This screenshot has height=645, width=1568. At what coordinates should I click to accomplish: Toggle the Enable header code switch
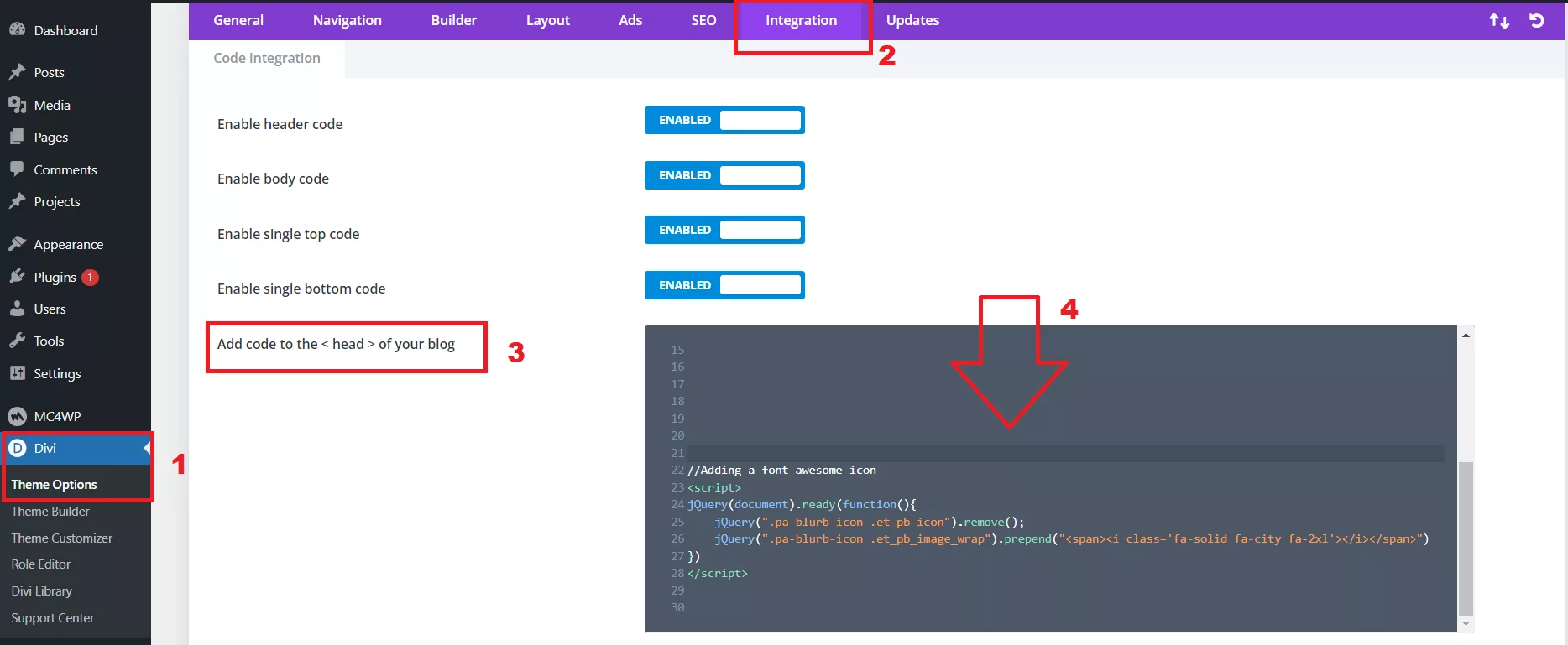[x=724, y=120]
